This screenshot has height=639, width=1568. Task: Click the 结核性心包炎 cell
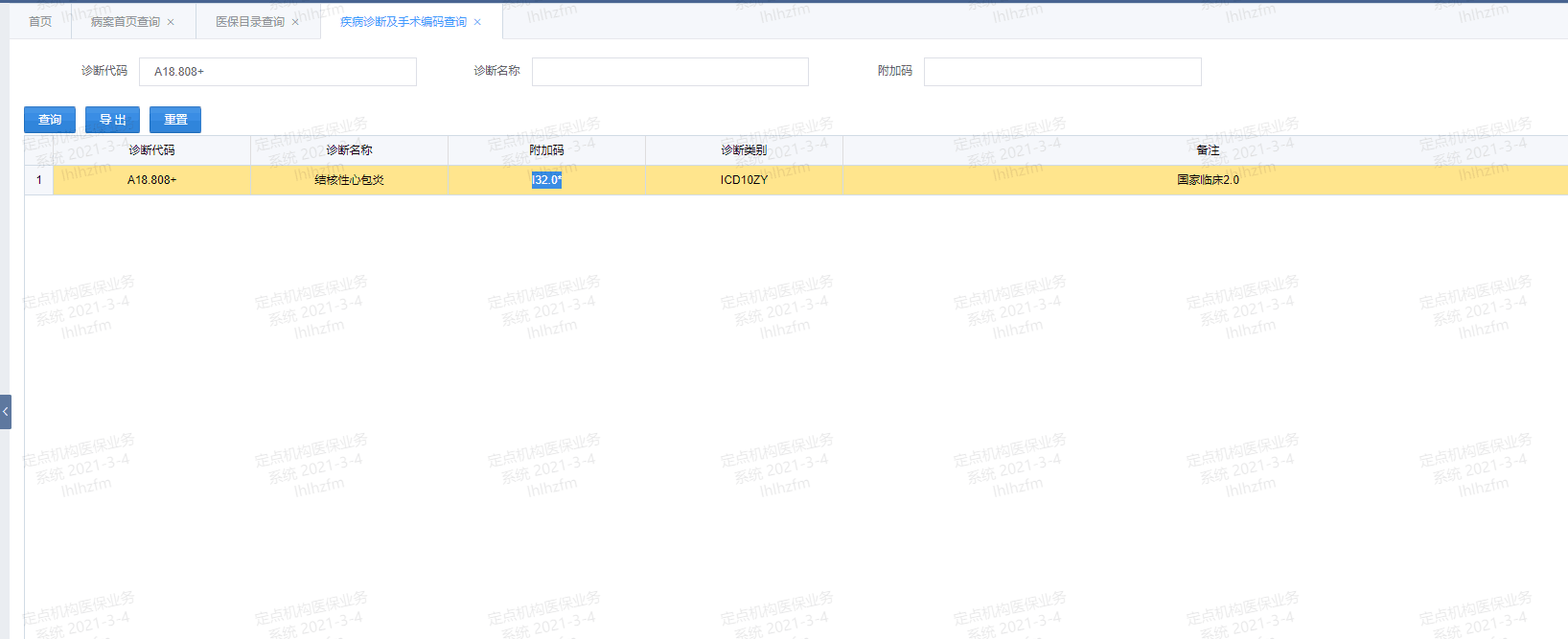click(x=349, y=180)
